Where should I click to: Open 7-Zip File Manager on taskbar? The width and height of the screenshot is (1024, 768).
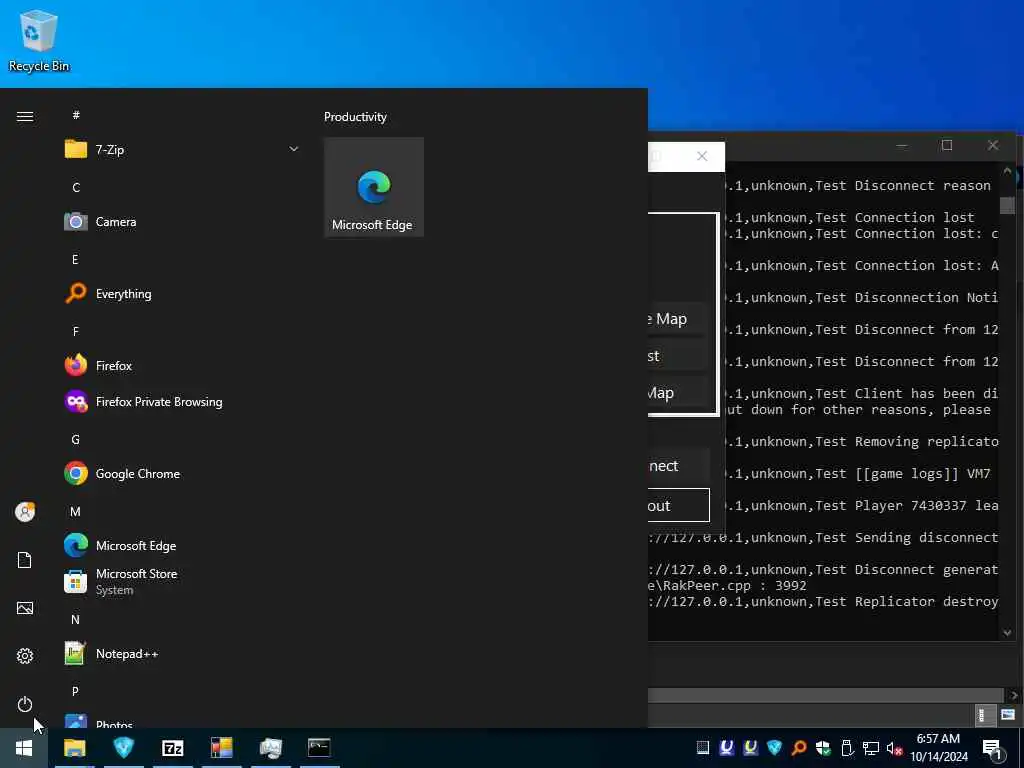coord(172,748)
